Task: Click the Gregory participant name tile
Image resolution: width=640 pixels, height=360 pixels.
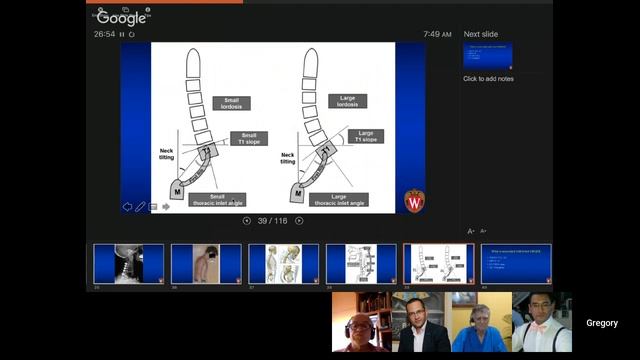Action: click(602, 323)
